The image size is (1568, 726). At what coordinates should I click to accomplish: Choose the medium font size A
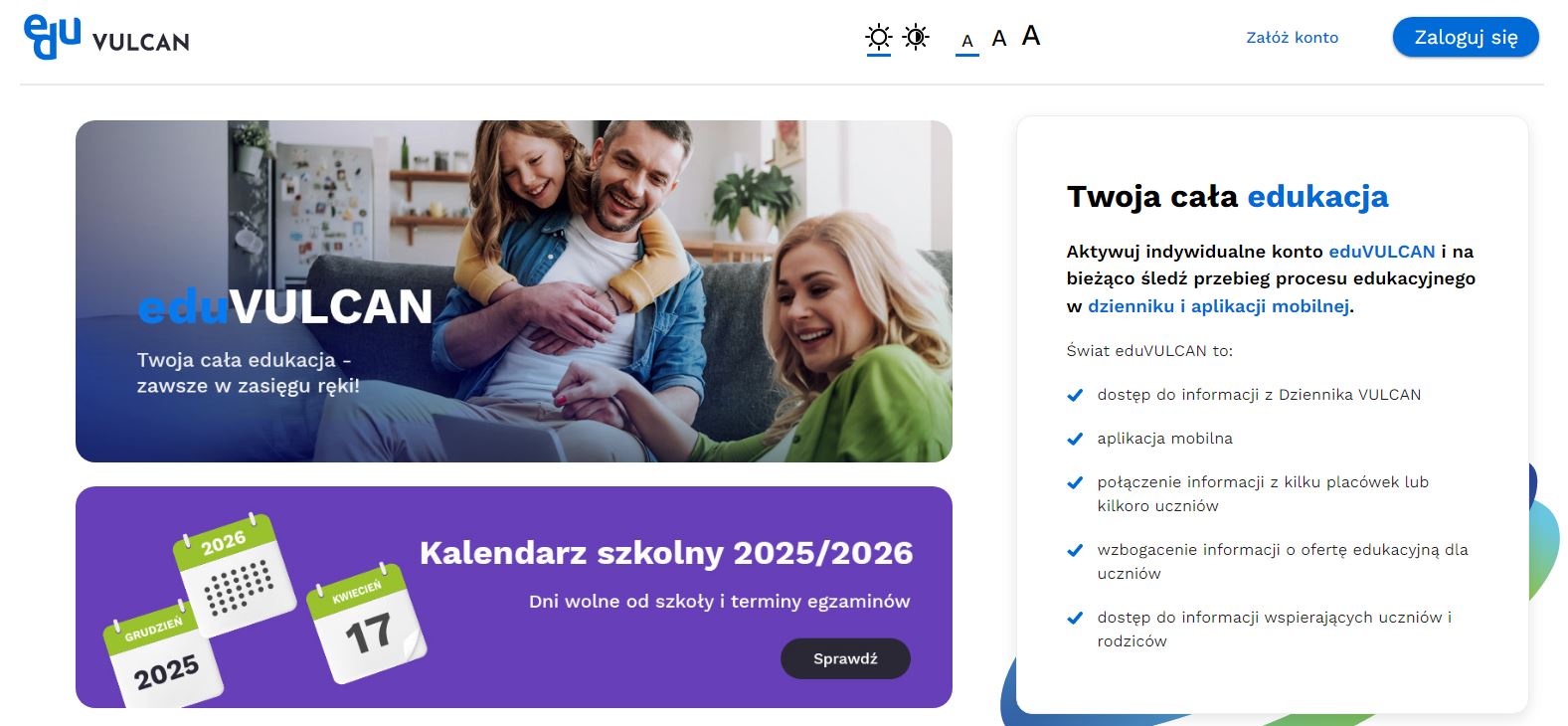point(999,39)
